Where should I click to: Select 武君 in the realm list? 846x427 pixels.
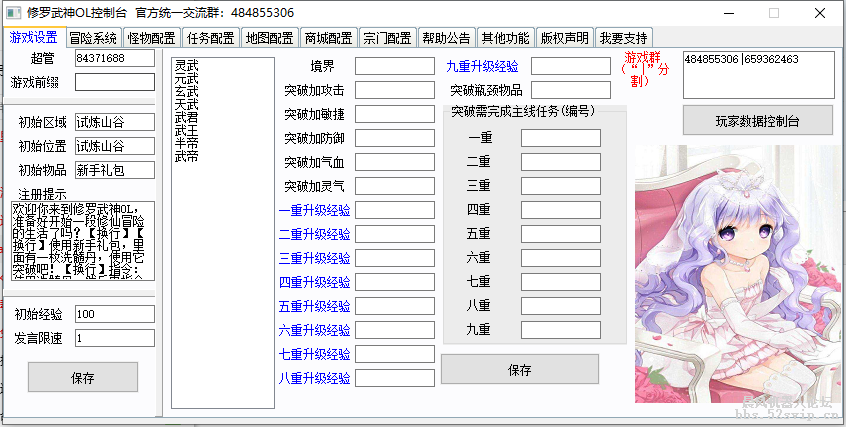(187, 118)
